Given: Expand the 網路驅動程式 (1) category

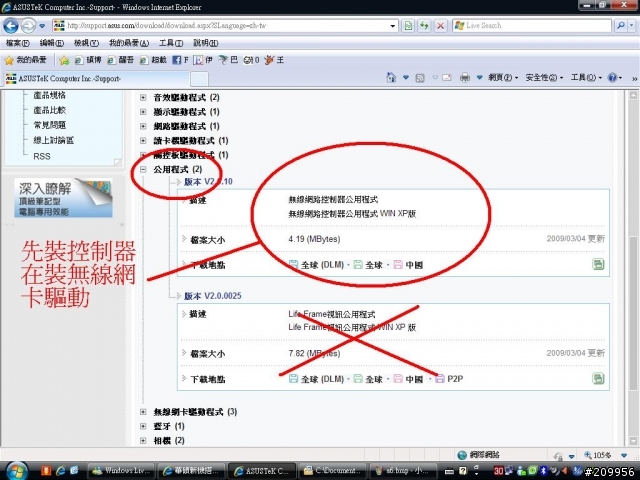Looking at the screenshot, I should pos(143,126).
